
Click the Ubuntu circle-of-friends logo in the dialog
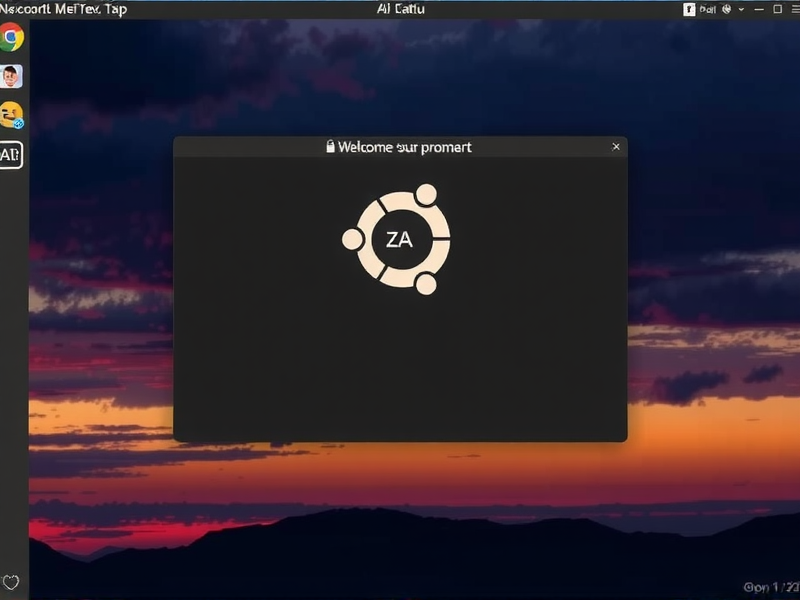(x=399, y=238)
